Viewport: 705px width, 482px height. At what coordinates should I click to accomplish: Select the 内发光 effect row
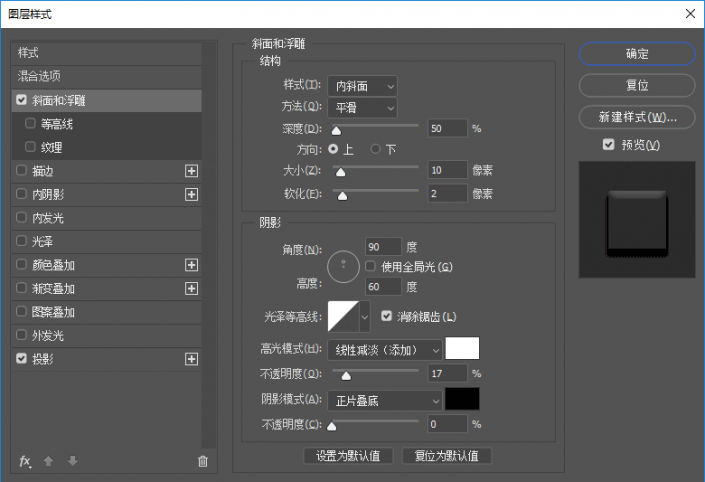[107, 218]
